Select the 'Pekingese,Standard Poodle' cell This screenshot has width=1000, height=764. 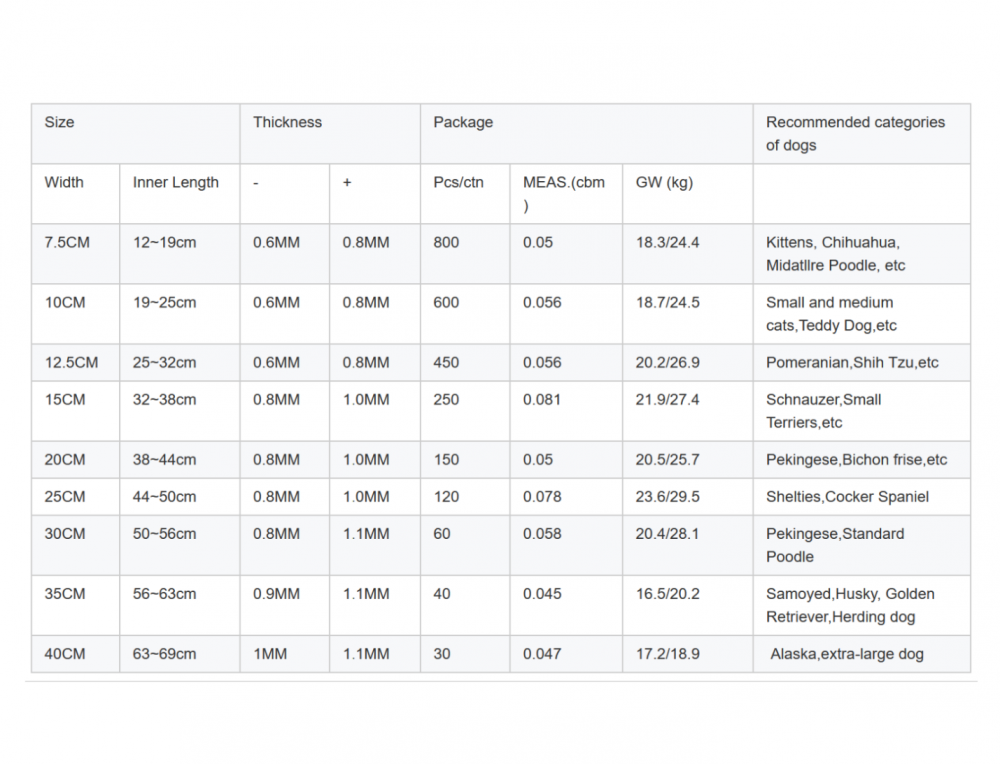(x=862, y=545)
